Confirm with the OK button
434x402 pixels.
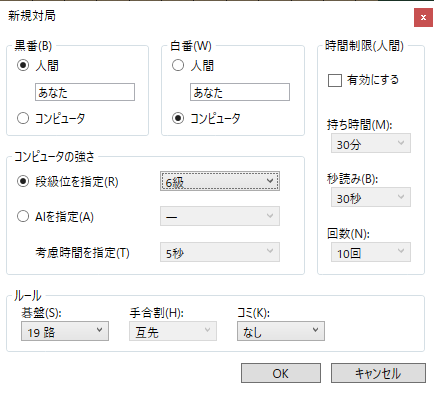pyautogui.click(x=281, y=373)
